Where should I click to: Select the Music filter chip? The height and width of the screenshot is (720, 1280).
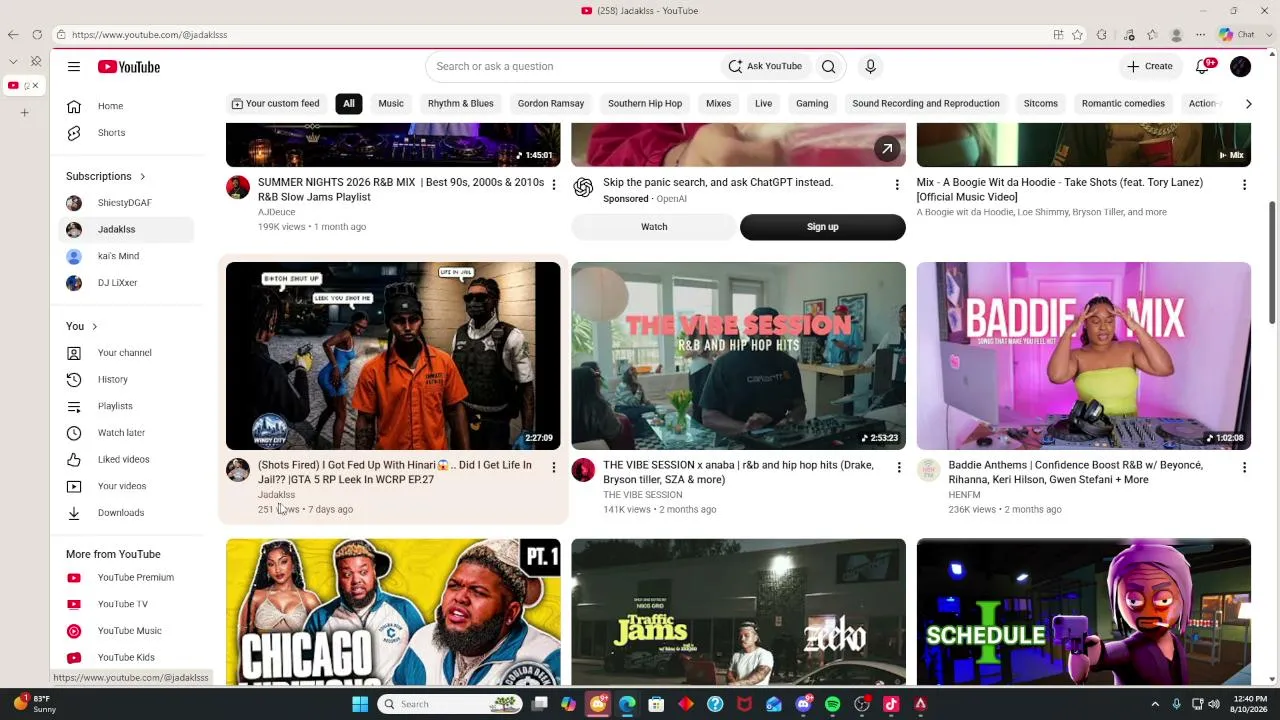(x=391, y=104)
